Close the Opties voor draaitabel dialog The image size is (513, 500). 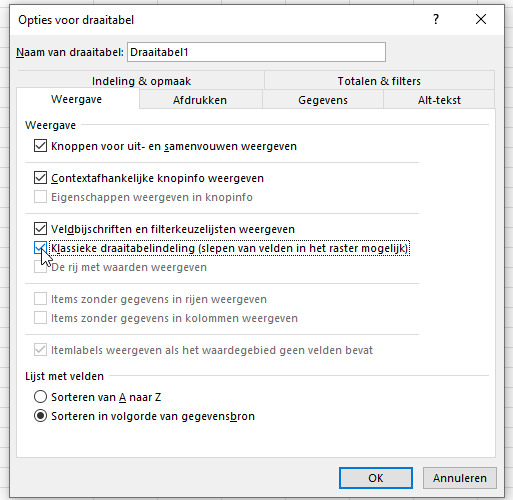click(481, 19)
